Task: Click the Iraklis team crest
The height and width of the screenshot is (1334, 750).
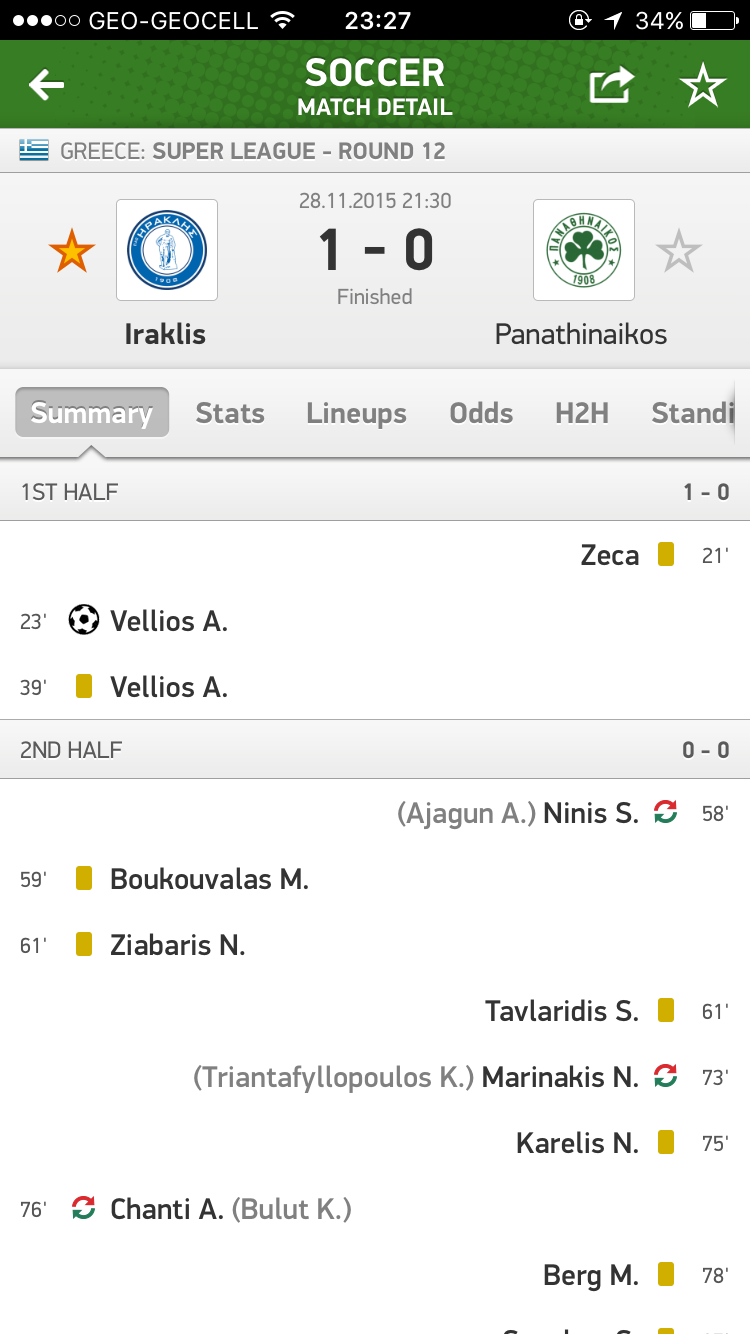Action: [167, 250]
